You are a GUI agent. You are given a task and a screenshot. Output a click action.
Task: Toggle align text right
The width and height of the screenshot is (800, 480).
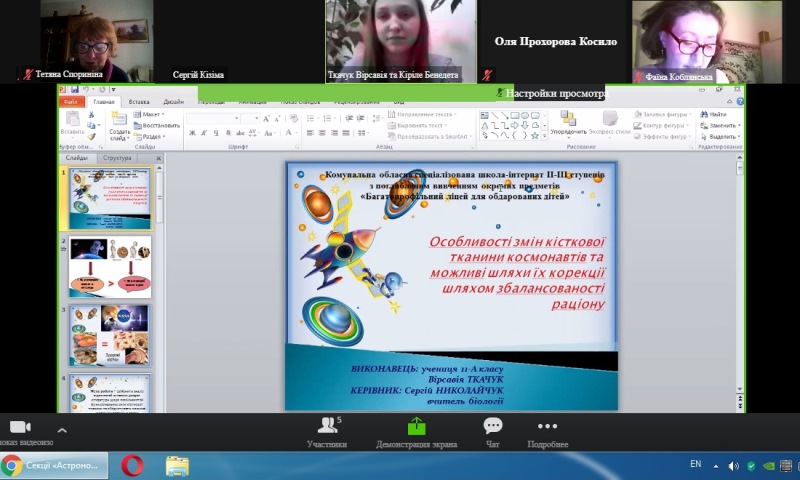click(334, 133)
